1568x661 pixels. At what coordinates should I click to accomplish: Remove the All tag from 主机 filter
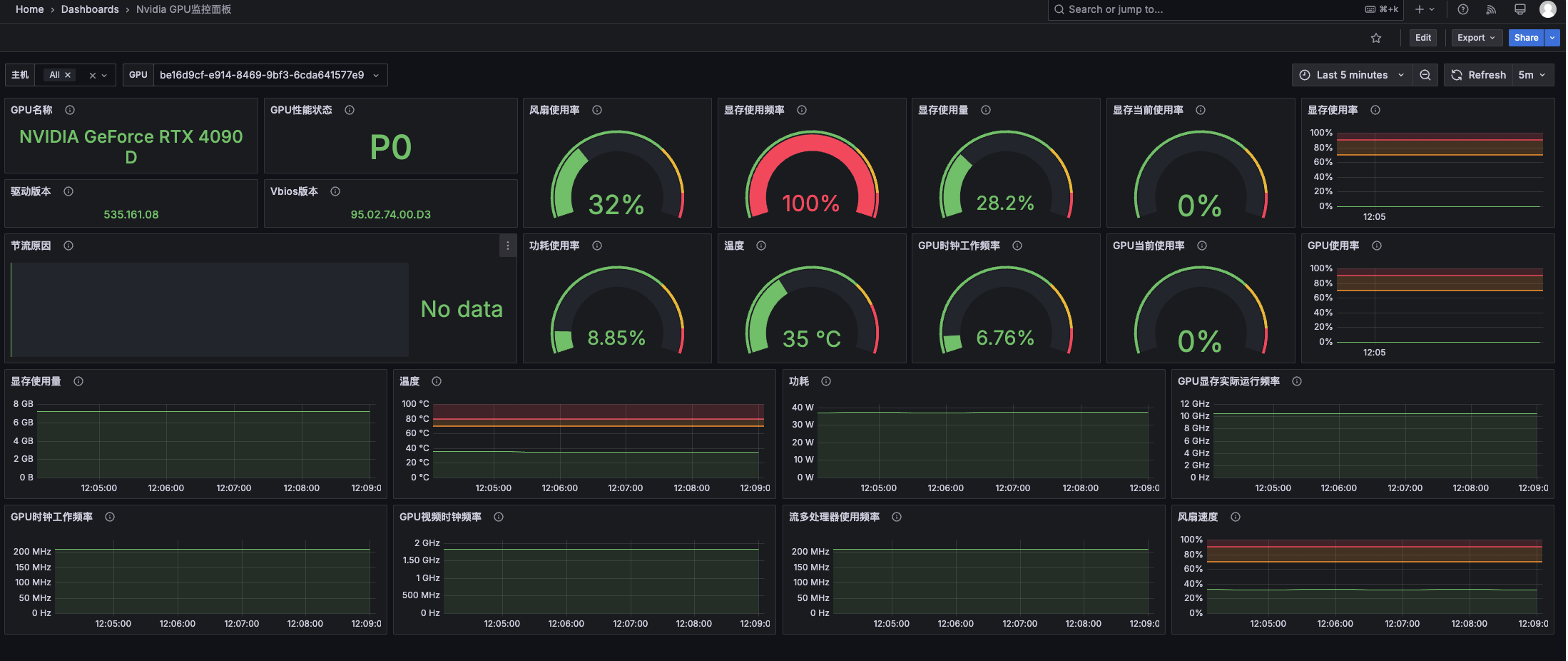point(68,74)
